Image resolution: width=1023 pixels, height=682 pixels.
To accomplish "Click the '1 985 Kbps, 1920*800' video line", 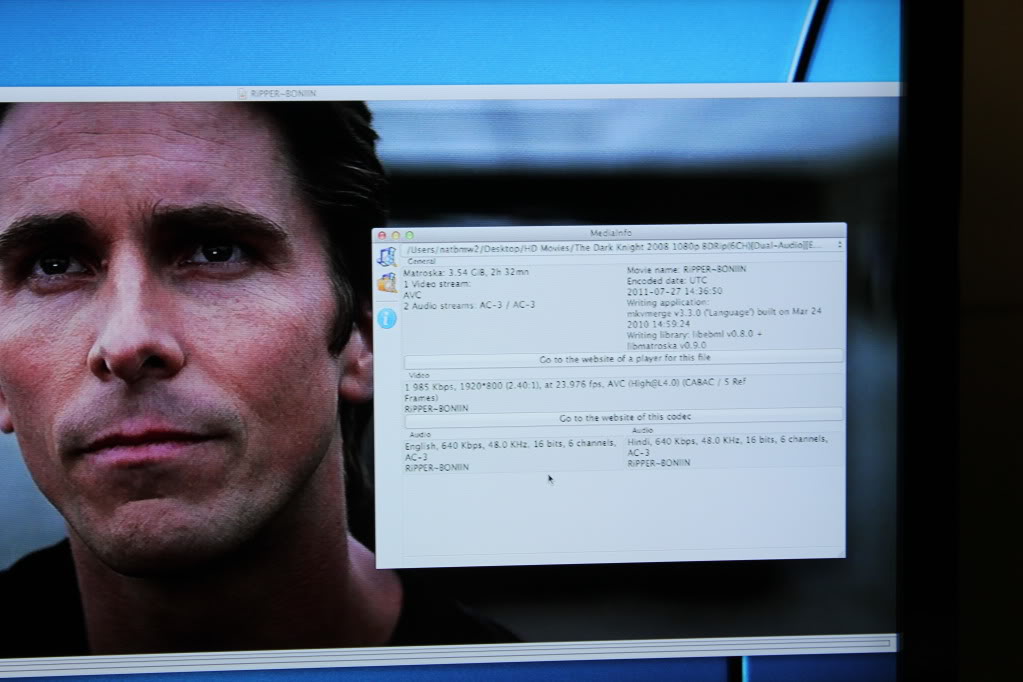I will 575,384.
